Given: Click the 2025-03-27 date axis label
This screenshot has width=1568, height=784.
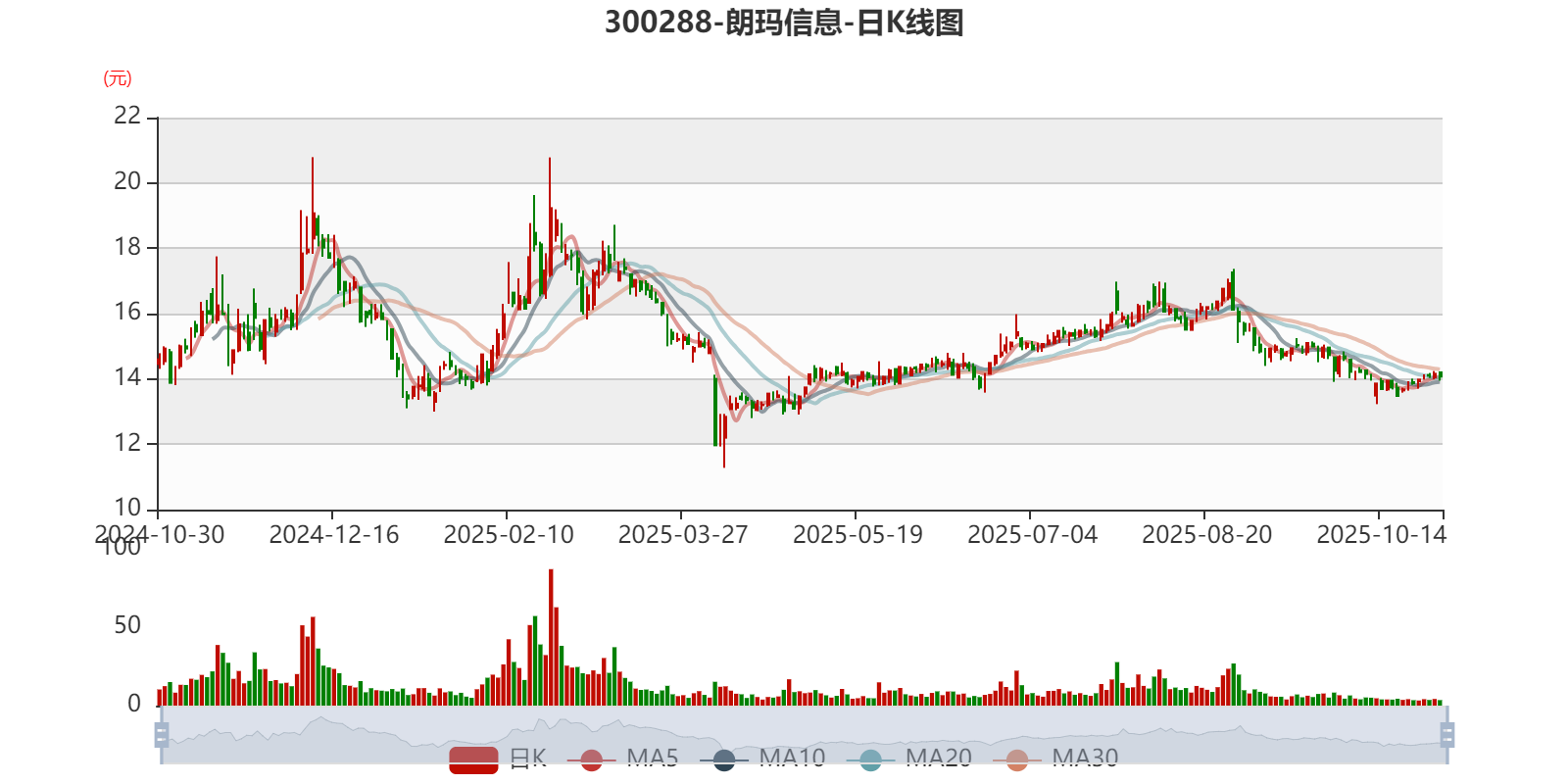Looking at the screenshot, I should pos(683,535).
